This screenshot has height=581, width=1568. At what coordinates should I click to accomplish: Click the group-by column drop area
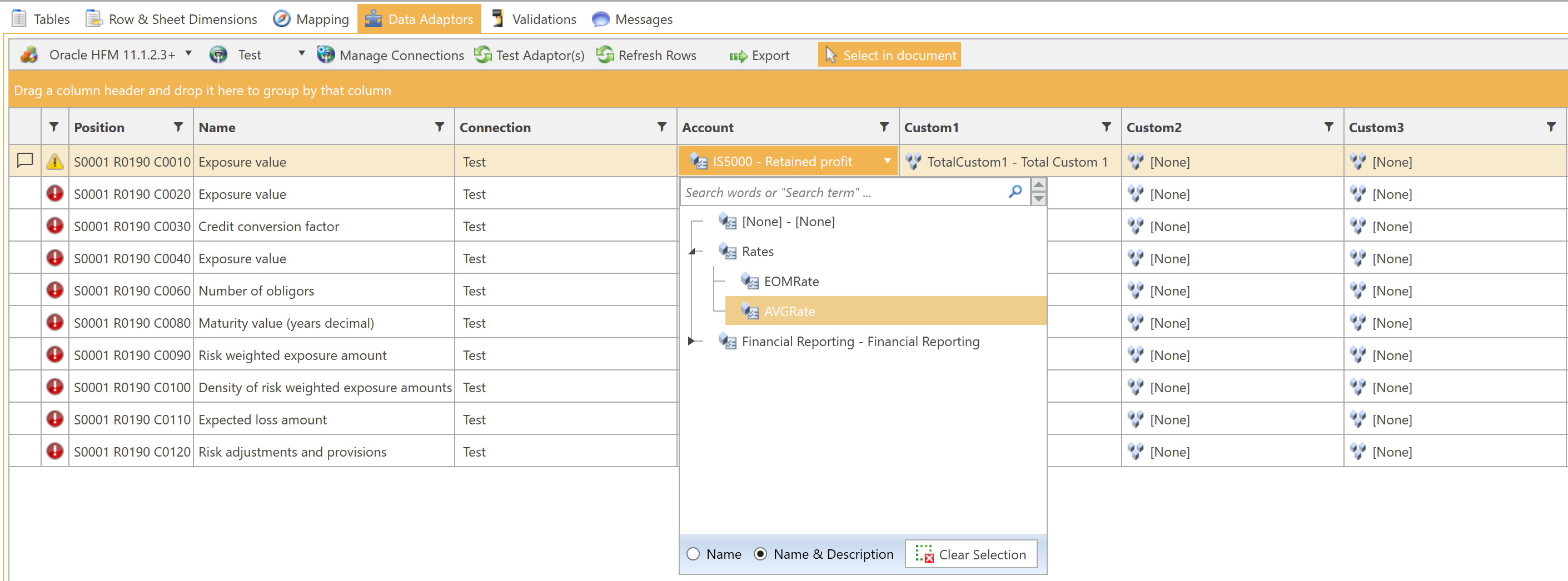788,90
